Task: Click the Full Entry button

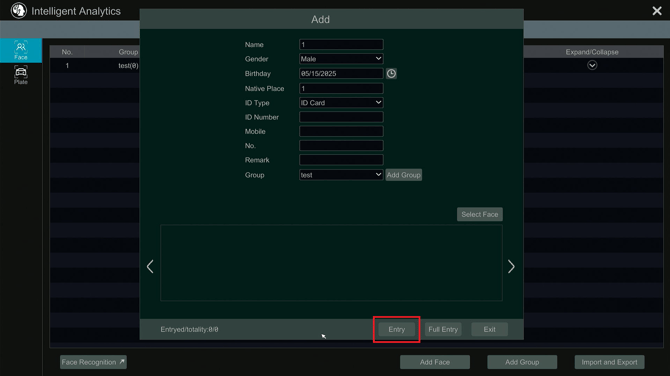Action: coord(443,329)
